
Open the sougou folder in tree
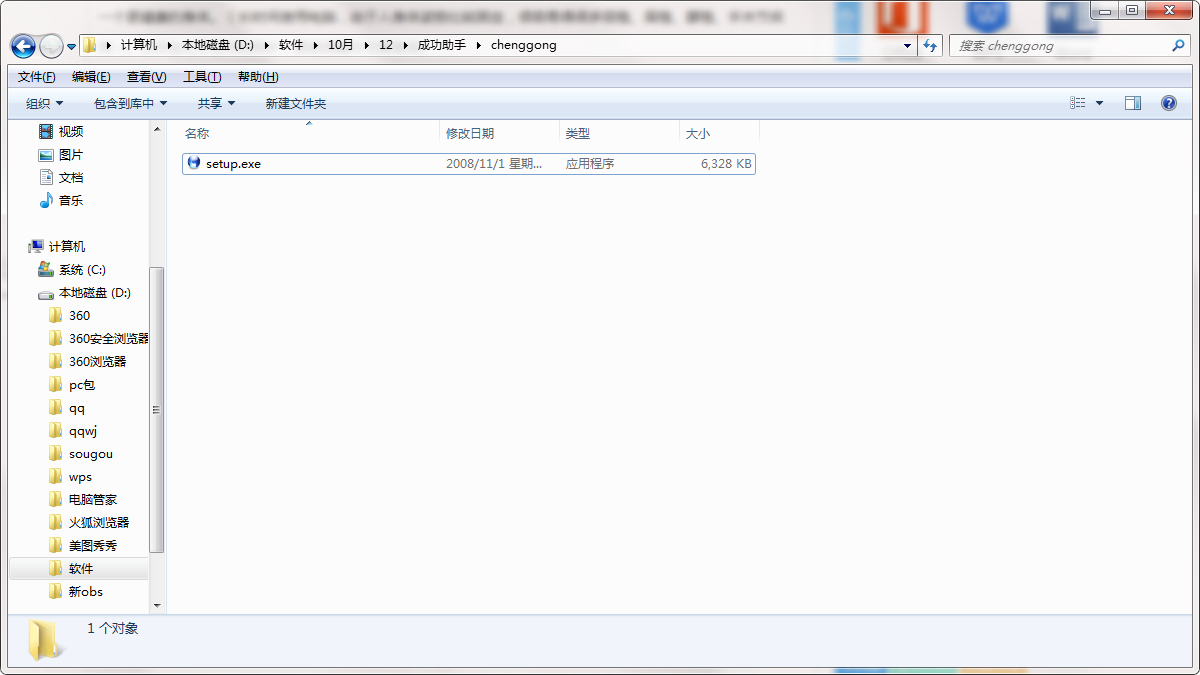pyautogui.click(x=91, y=453)
